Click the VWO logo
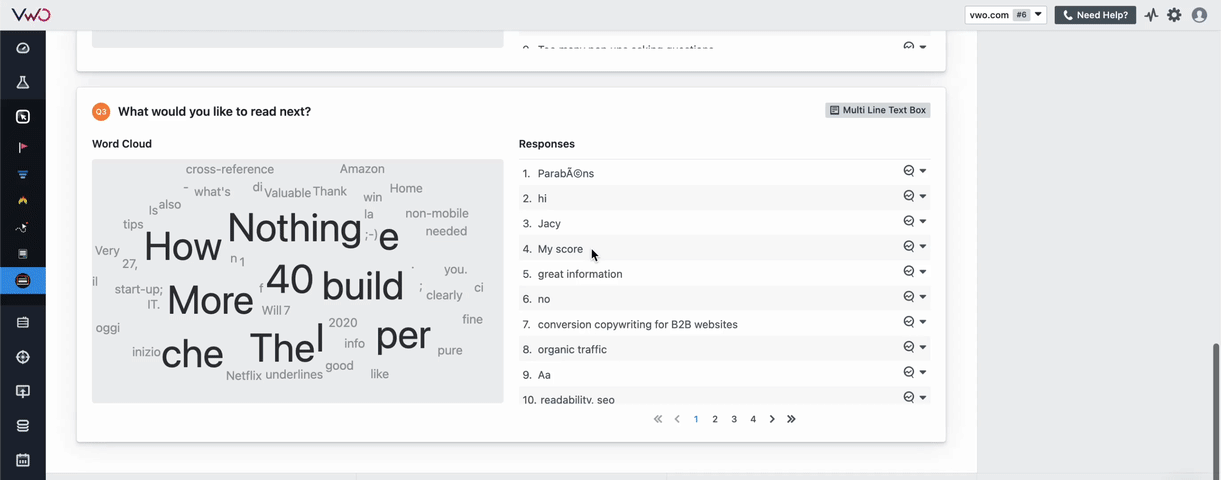This screenshot has height=480, width=1221. 31,14
